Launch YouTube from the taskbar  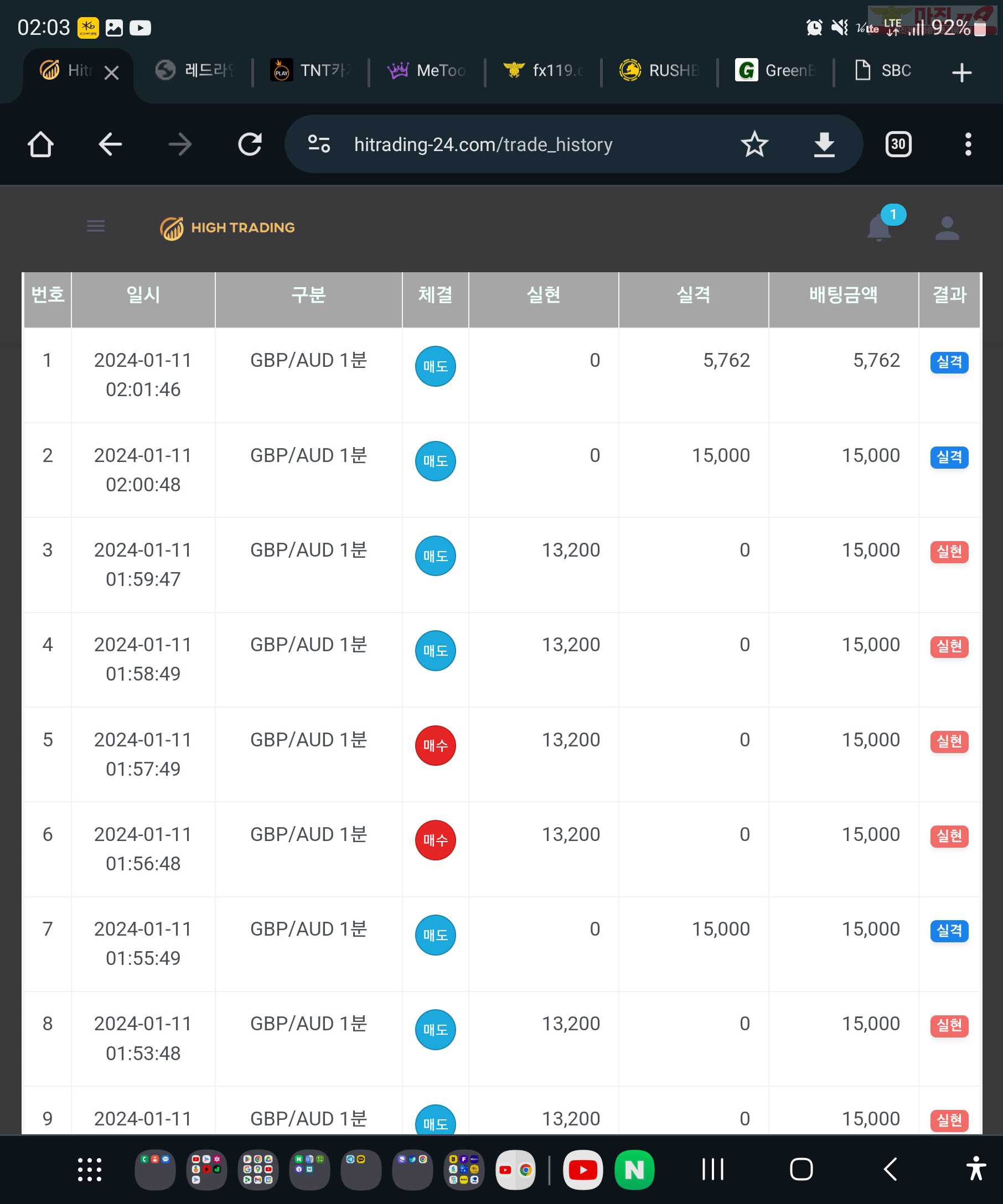(x=583, y=1170)
